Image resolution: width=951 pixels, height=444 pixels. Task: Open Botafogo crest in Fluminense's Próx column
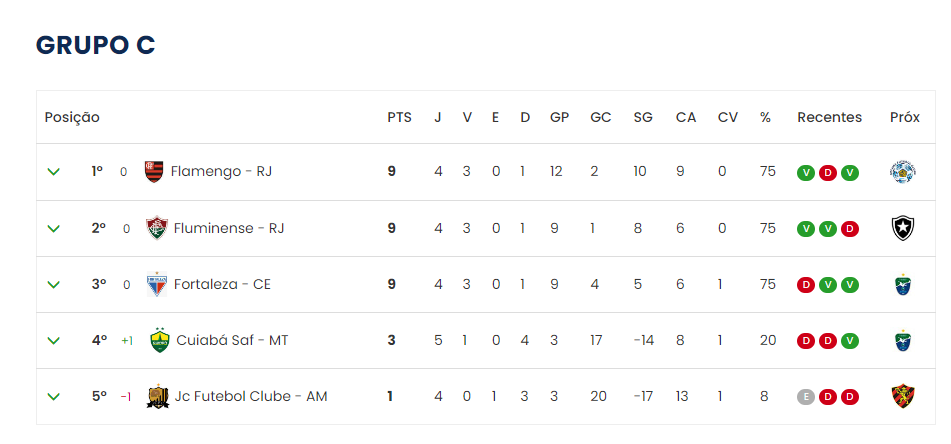click(902, 229)
